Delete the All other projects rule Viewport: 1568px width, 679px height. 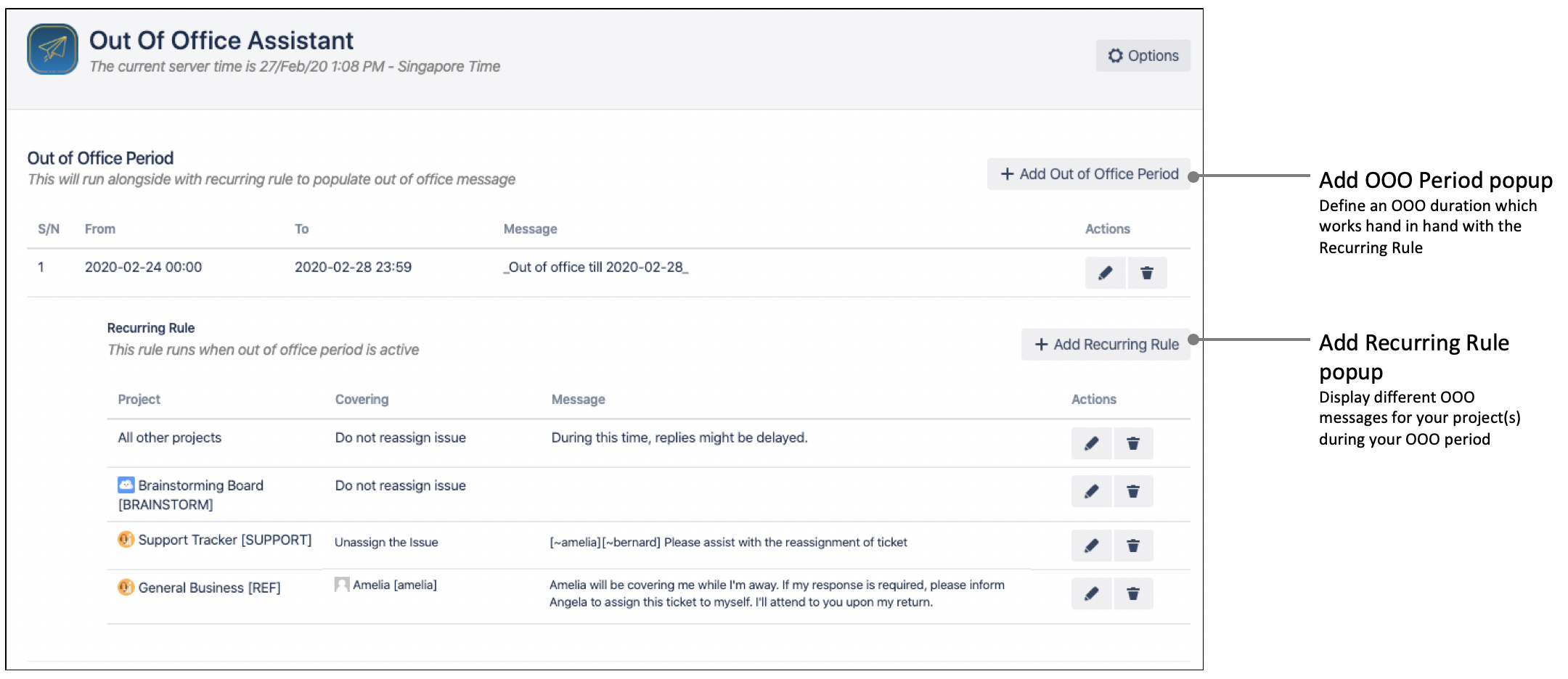[1133, 444]
